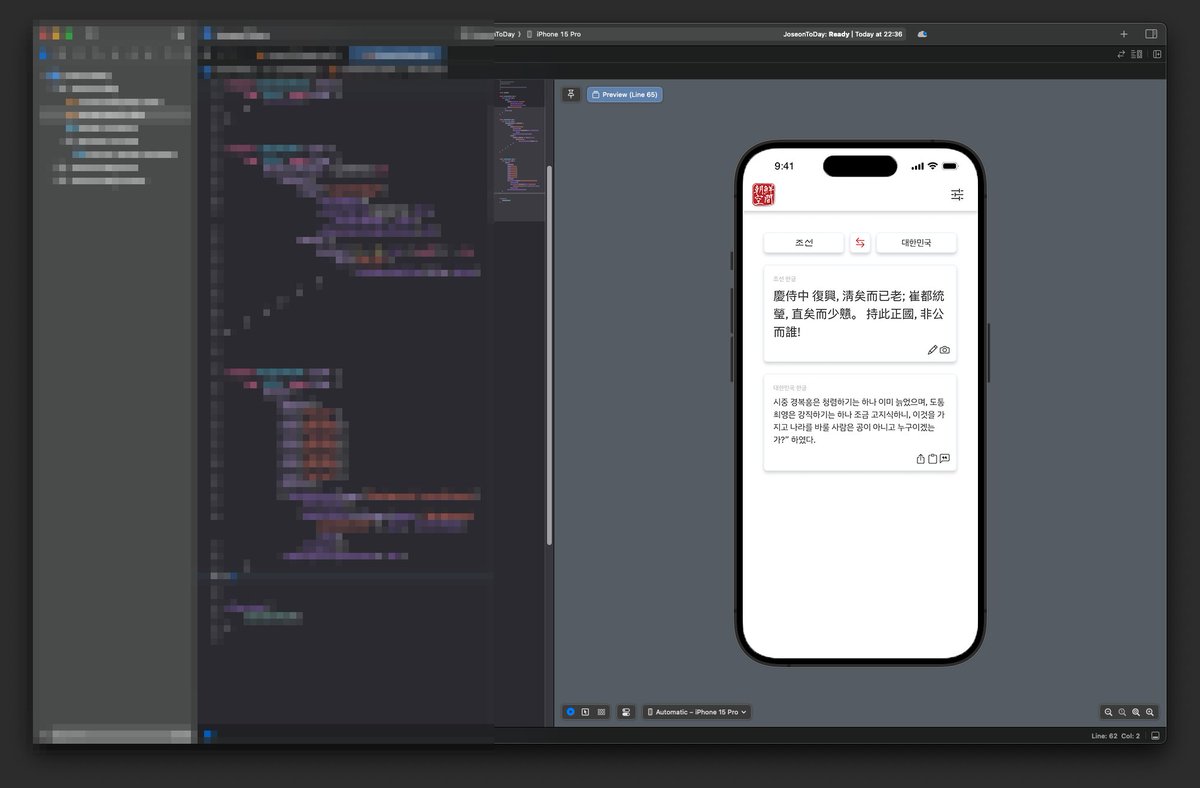This screenshot has width=1200, height=788.
Task: Click the zoom-to-fit control in canvas corner
Action: coord(1135,712)
